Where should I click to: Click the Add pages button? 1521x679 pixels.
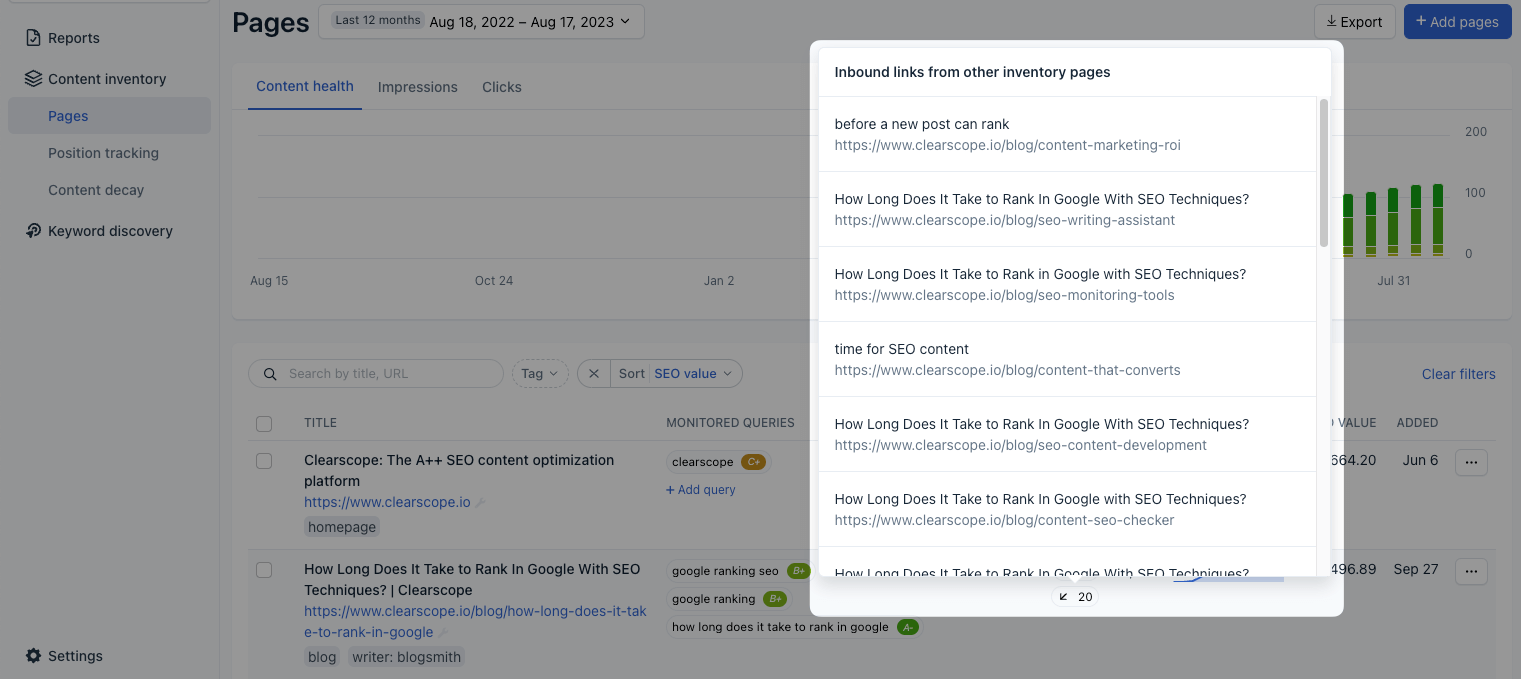coord(1457,22)
